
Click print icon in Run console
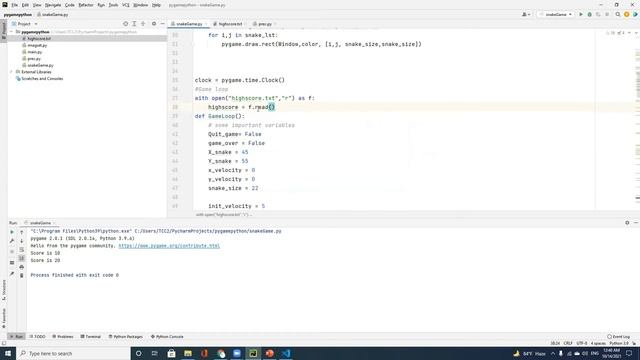point(22,267)
